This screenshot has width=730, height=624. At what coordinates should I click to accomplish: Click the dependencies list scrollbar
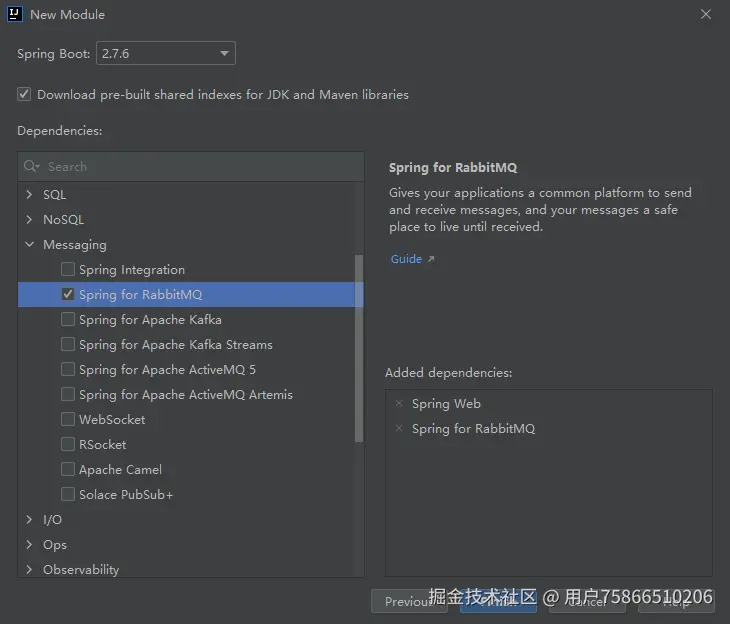point(358,348)
